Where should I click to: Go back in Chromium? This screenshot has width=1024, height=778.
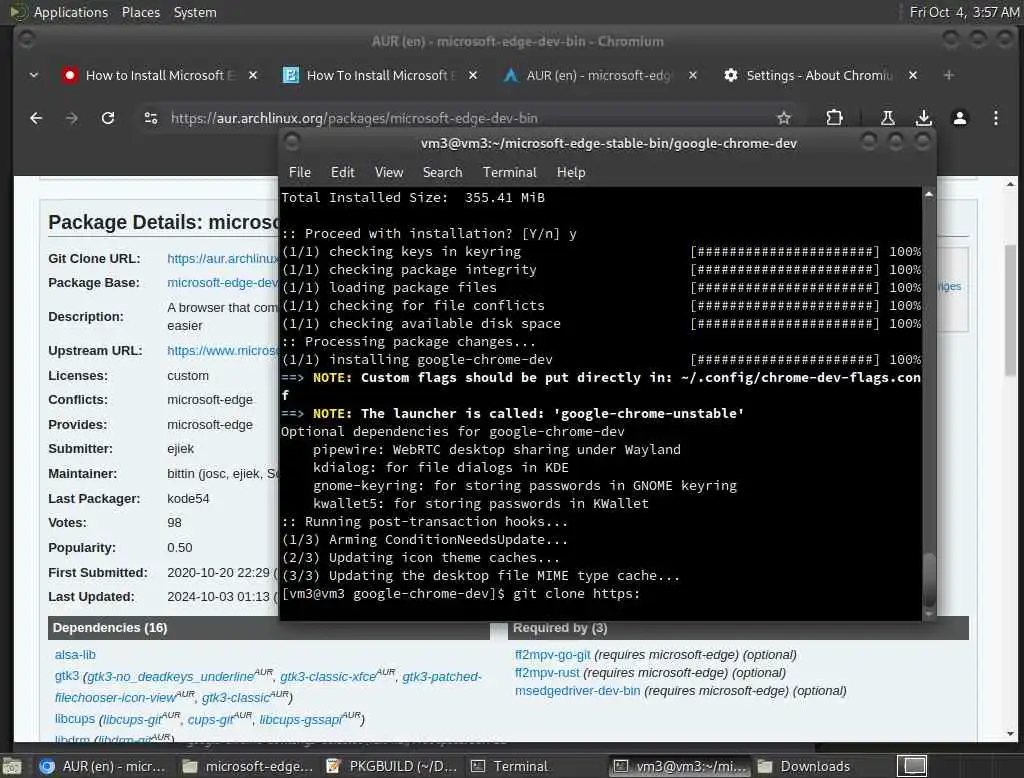click(36, 118)
